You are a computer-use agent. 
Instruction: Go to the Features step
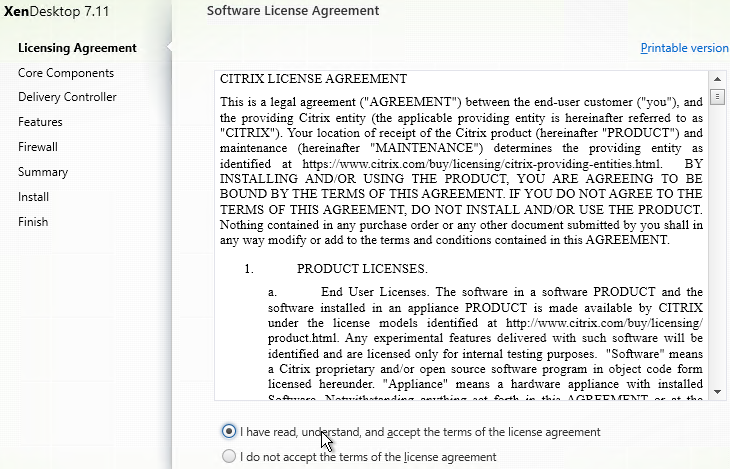40,122
